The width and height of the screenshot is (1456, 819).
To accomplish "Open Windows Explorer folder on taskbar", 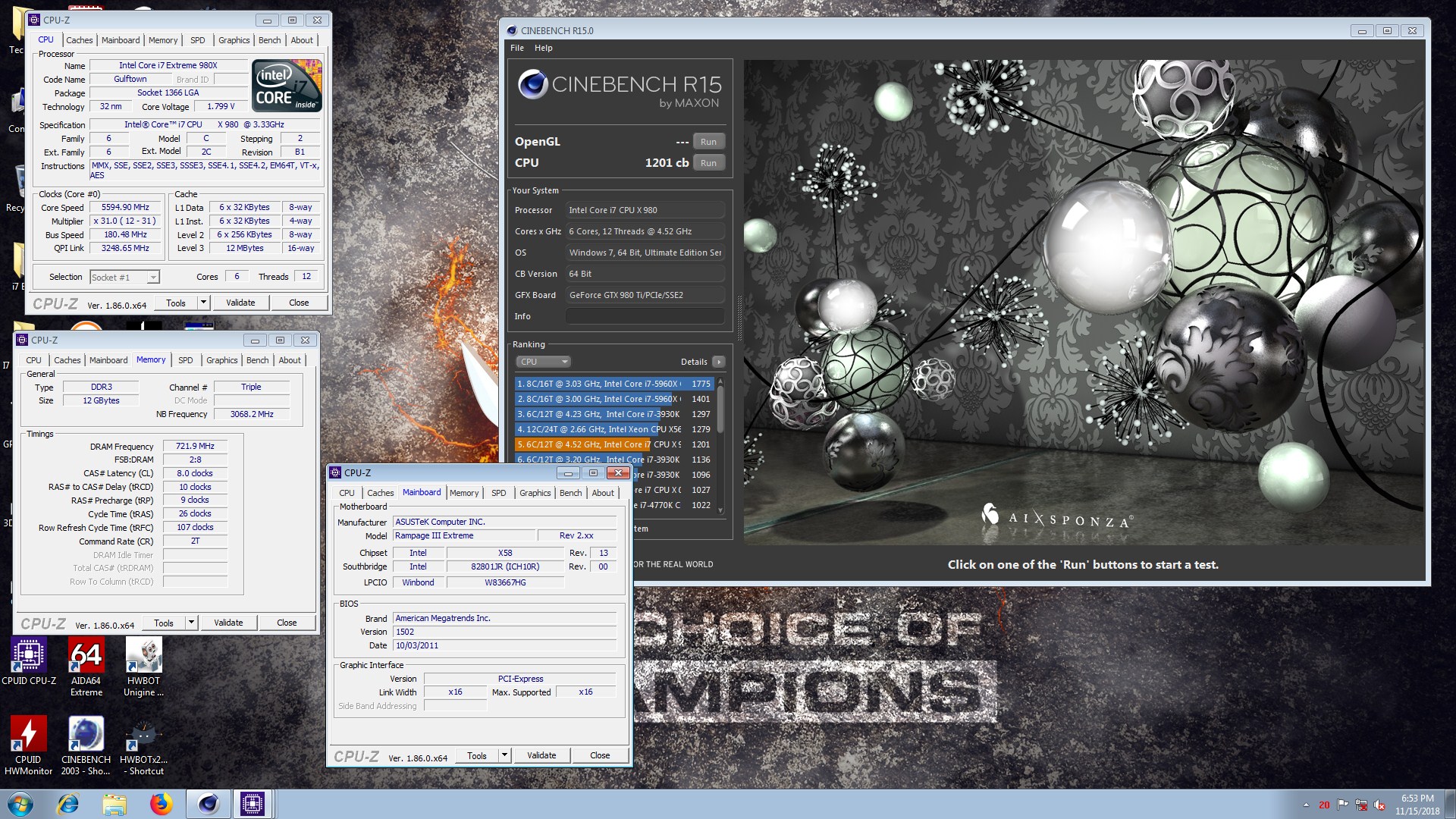I will coord(115,804).
